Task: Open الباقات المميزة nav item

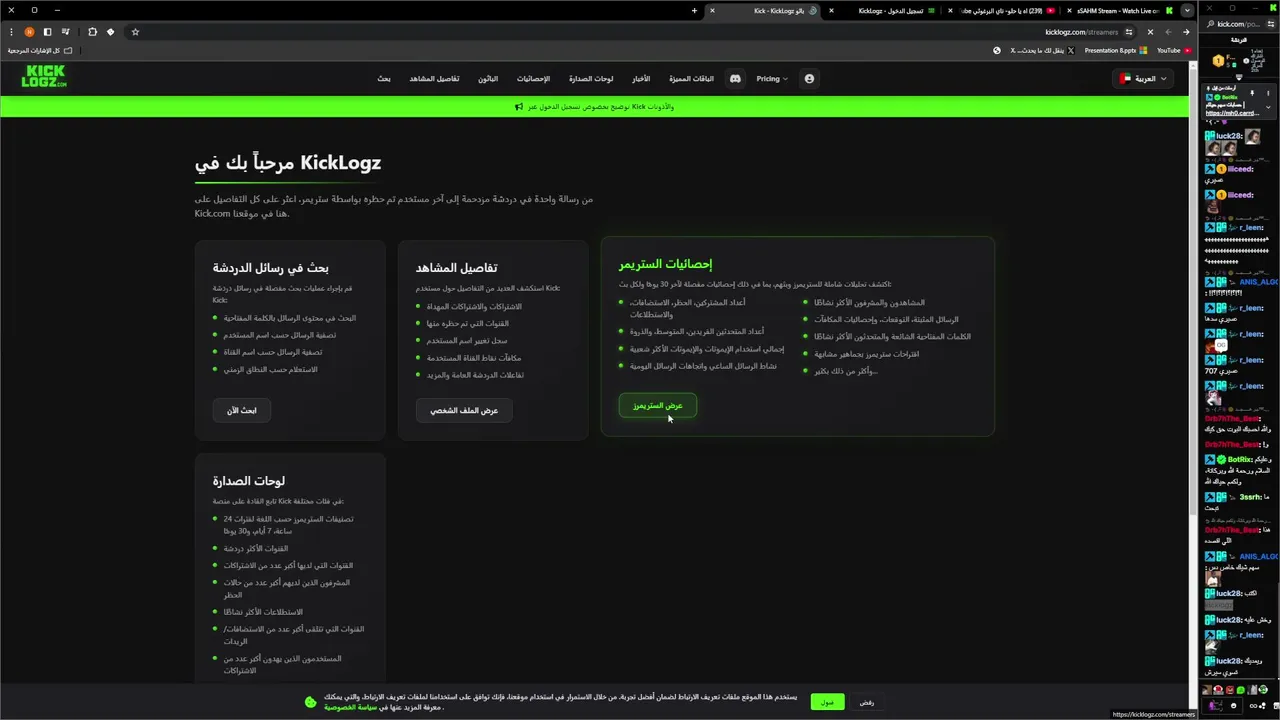Action: (691, 78)
